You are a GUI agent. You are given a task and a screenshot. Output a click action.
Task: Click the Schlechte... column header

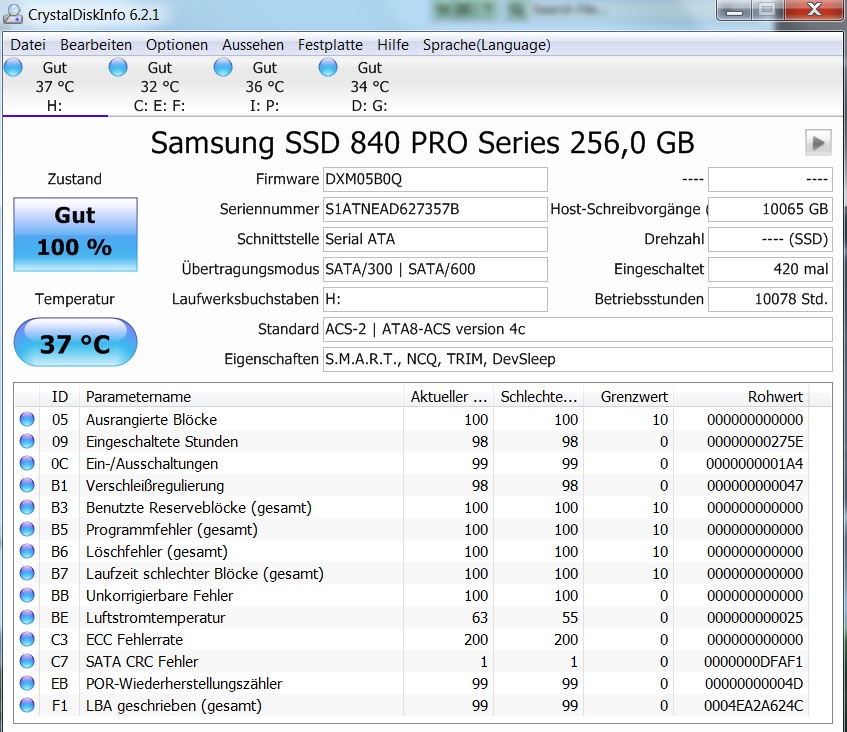pyautogui.click(x=539, y=397)
